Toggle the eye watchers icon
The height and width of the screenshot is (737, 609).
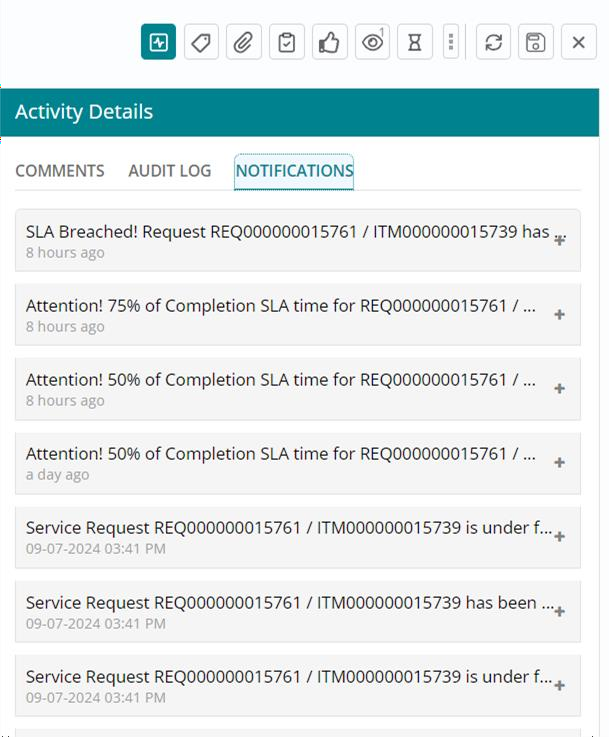[372, 42]
